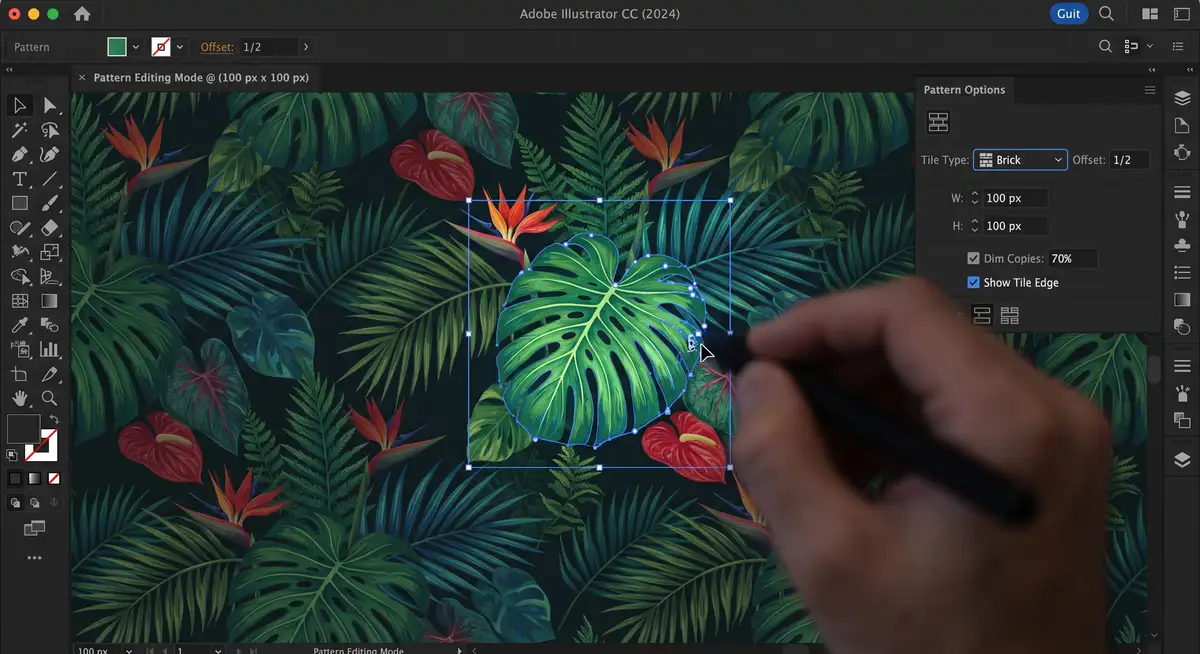Open the stroke color dropdown arrow
The width and height of the screenshot is (1200, 654).
pyautogui.click(x=180, y=47)
